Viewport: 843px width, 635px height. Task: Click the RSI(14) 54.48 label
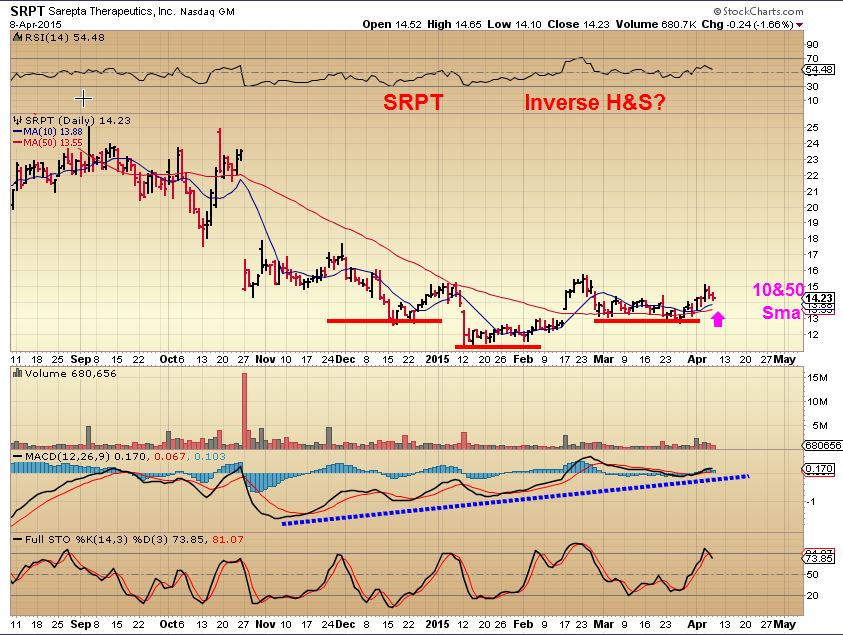click(65, 38)
